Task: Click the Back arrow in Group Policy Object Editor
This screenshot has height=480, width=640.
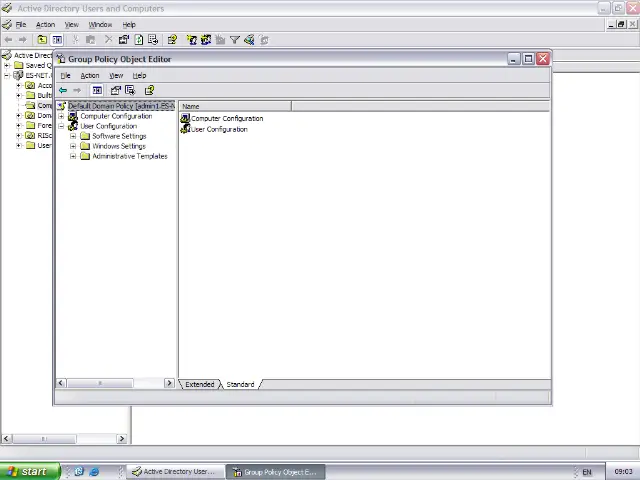Action: (63, 90)
